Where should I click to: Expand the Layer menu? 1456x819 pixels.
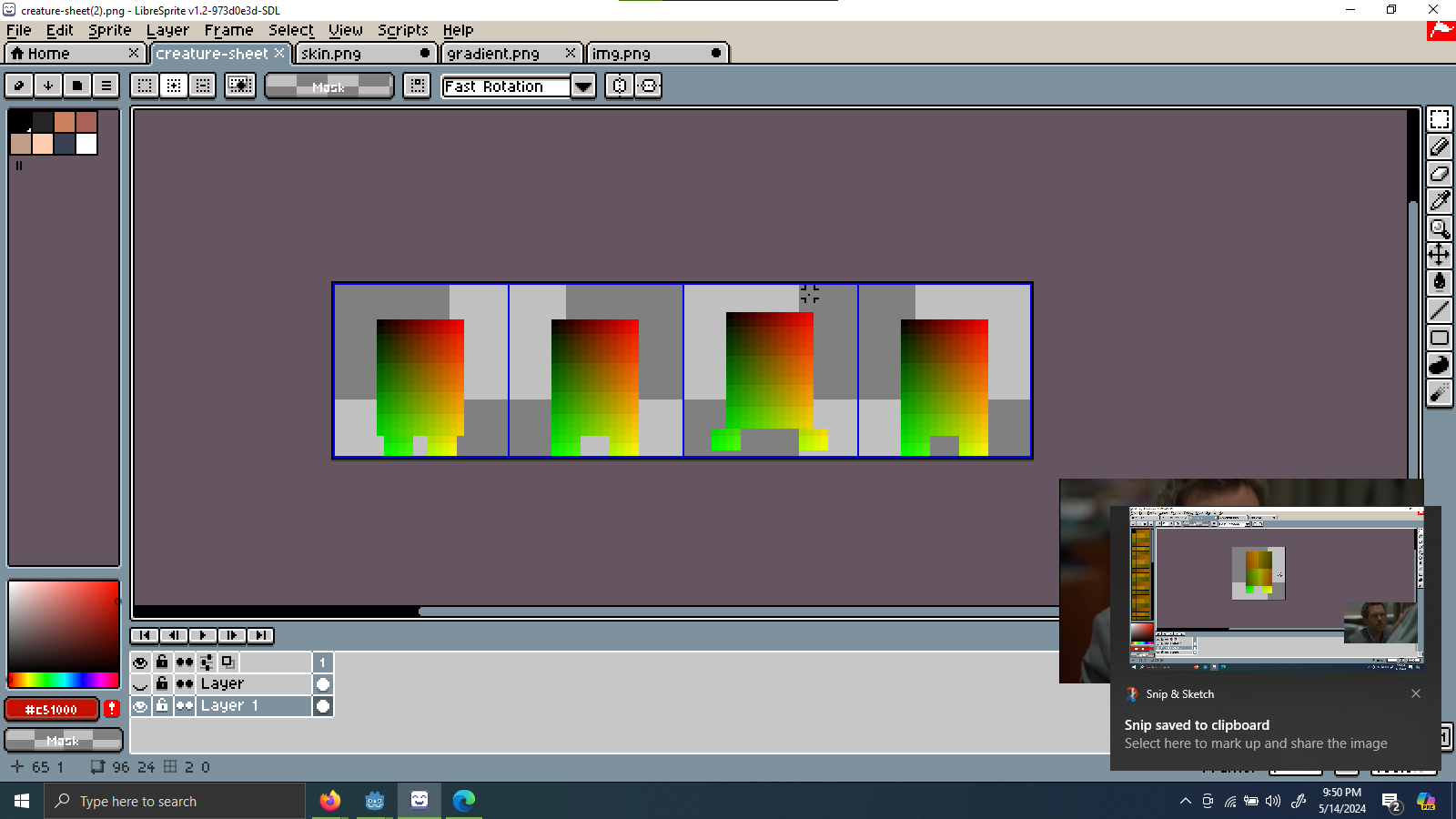click(x=167, y=30)
